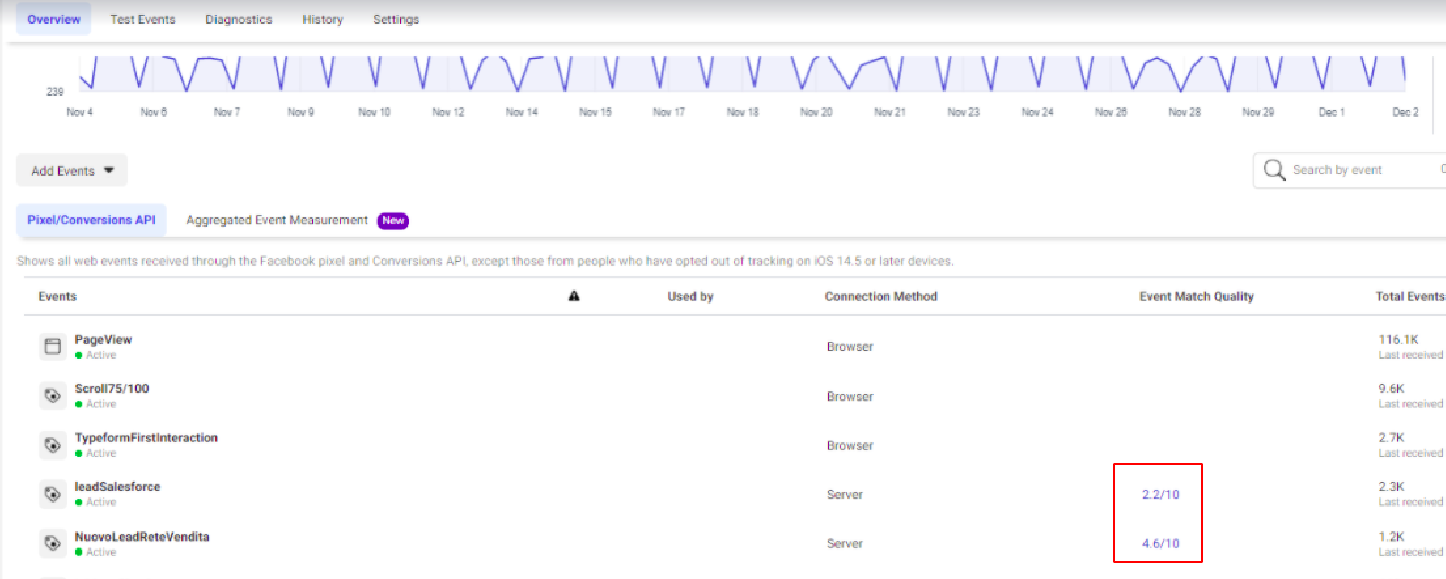Click the Active status under NuovoLeadReteVendita
Screen dimensions: 1446x579
click(x=96, y=552)
